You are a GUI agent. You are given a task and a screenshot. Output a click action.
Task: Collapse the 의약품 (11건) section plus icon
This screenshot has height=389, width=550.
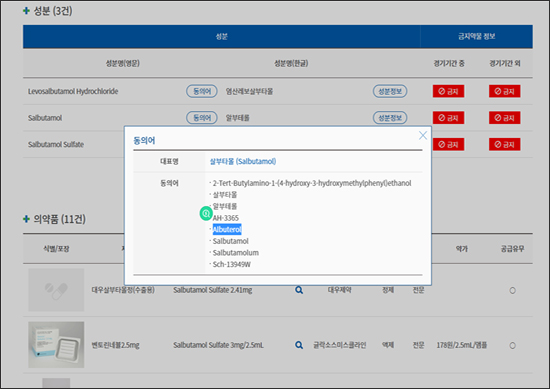pyautogui.click(x=26, y=219)
